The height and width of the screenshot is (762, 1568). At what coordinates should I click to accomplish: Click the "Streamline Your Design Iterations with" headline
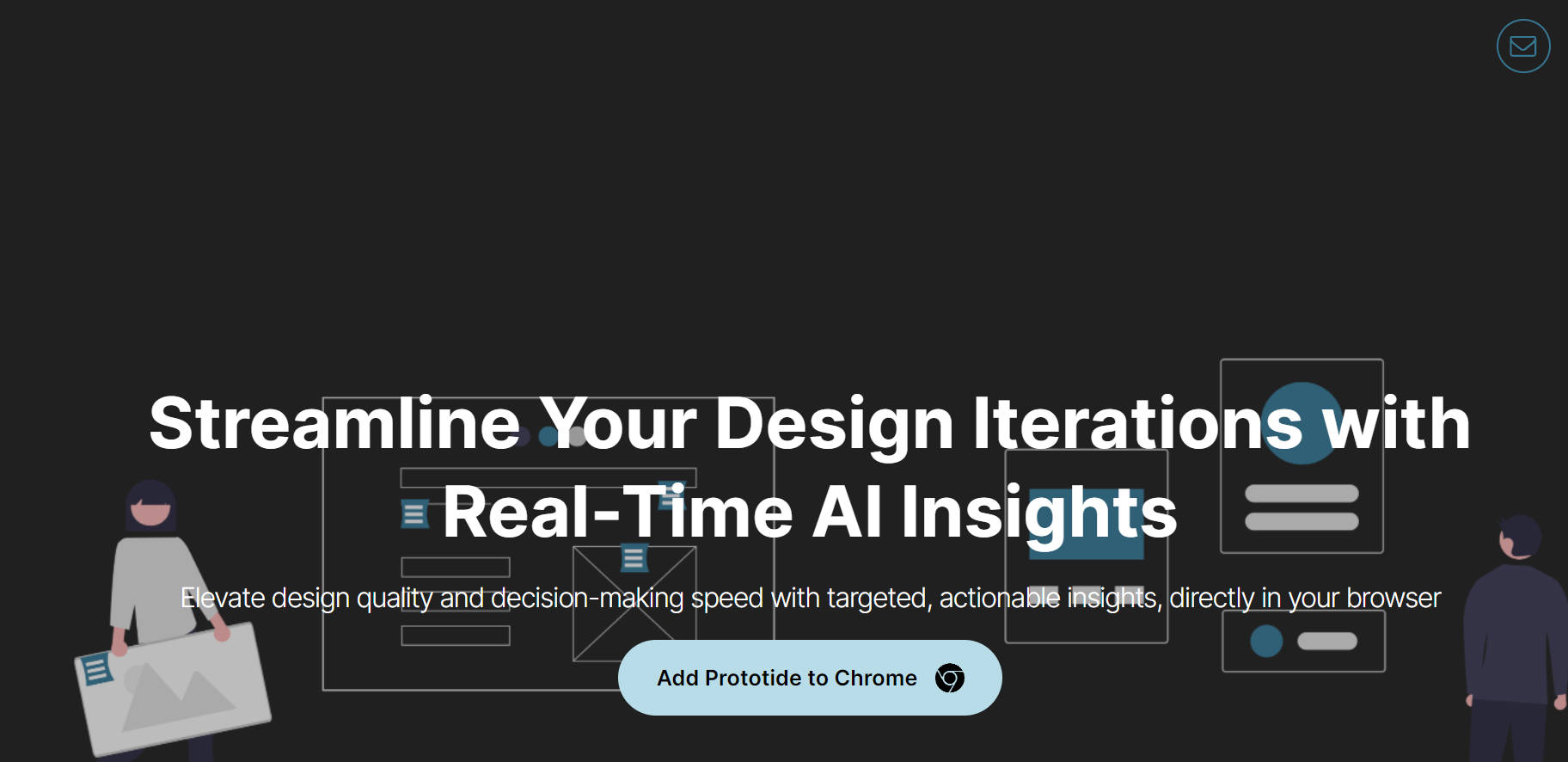(809, 423)
